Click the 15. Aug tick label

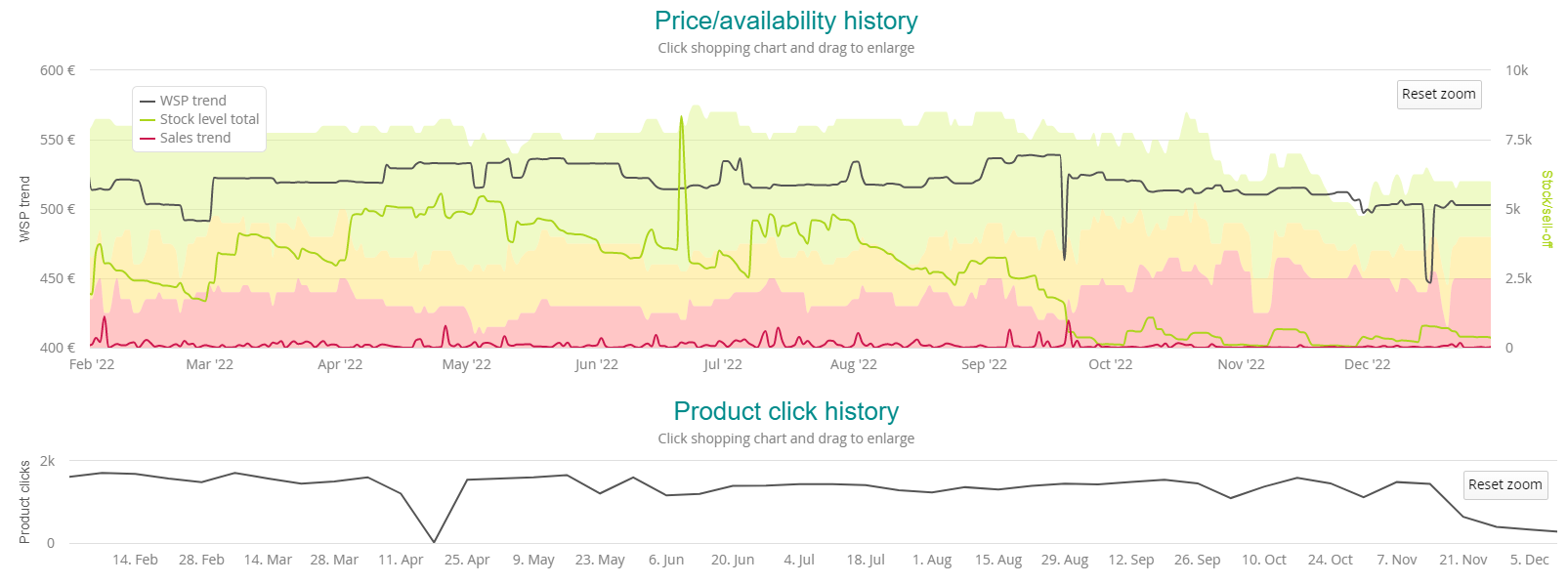[x=997, y=560]
